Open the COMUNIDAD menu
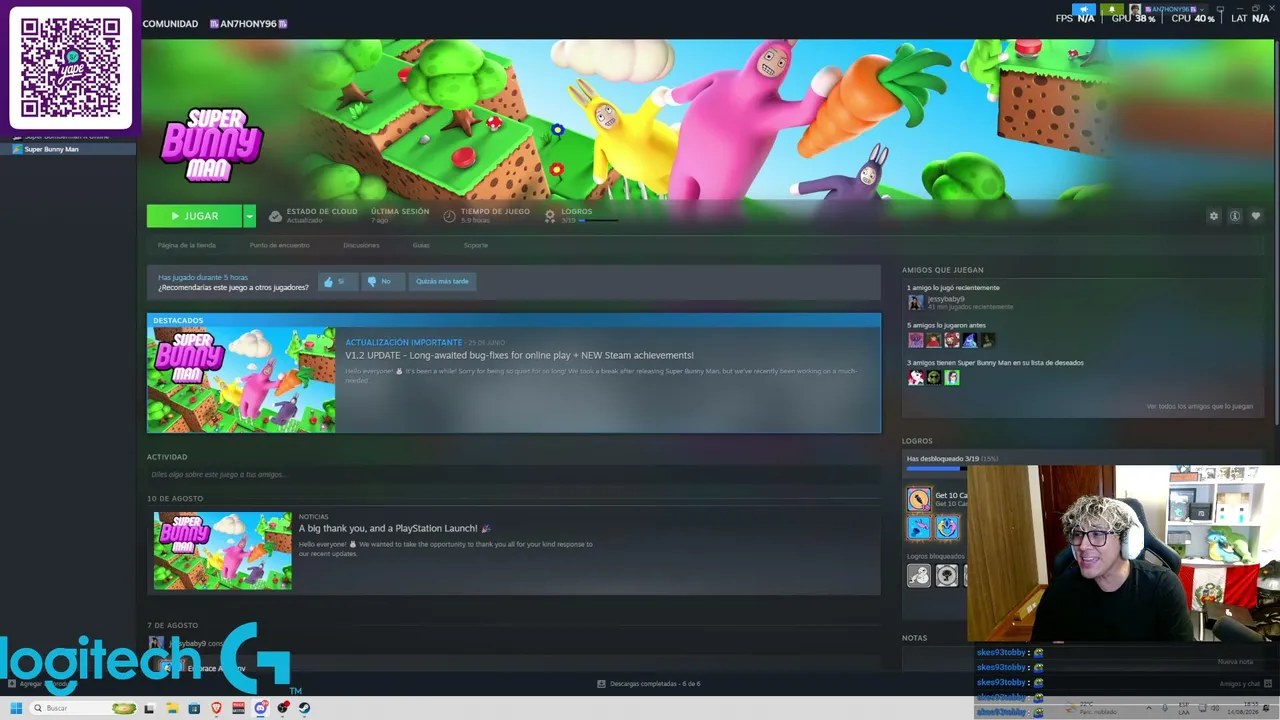The width and height of the screenshot is (1280, 720). [170, 24]
